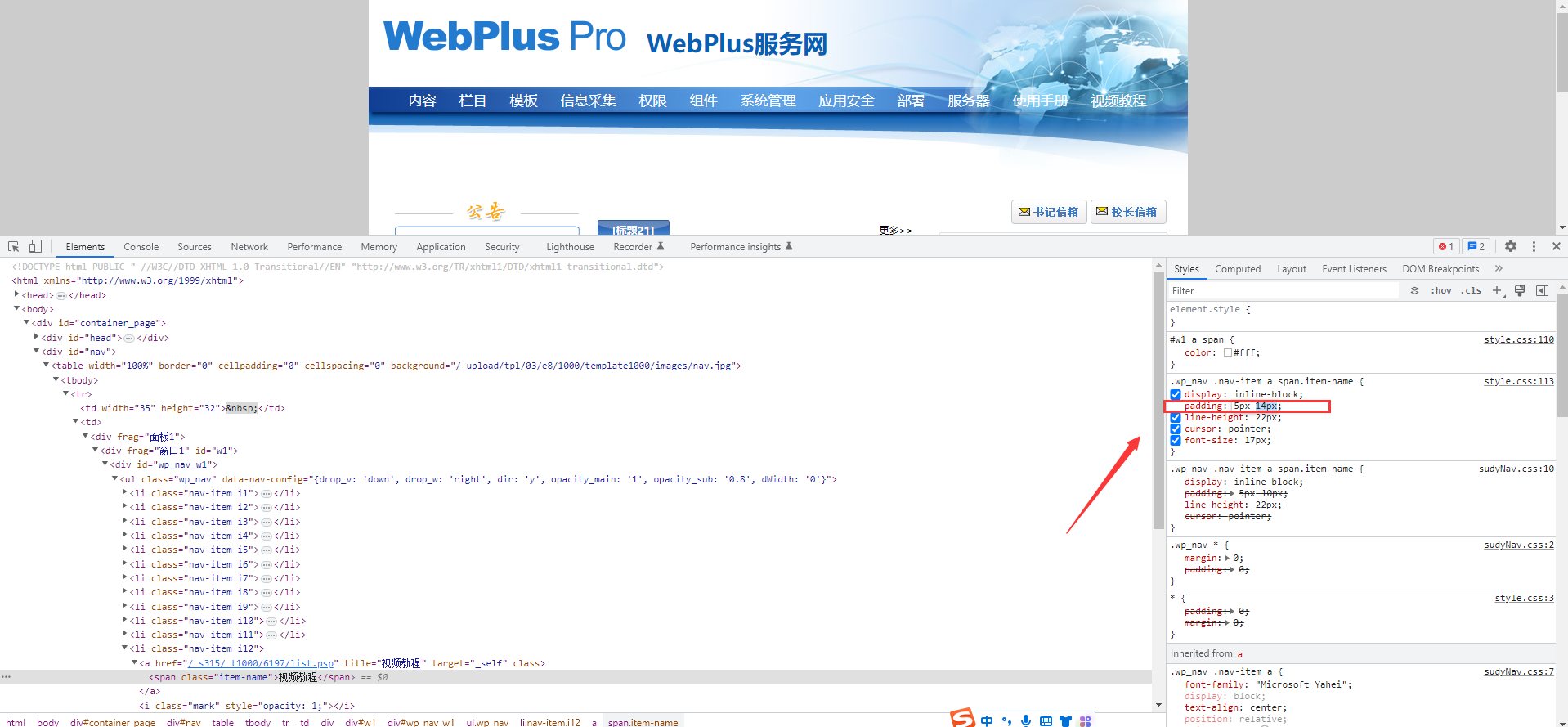This screenshot has height=727, width=1568.
Task: Open the style.css:113 source link
Action: pyautogui.click(x=1518, y=381)
